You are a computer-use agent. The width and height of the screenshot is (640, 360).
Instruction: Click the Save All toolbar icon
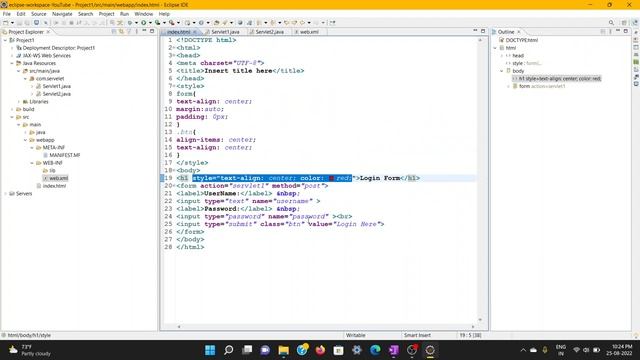tap(27, 23)
